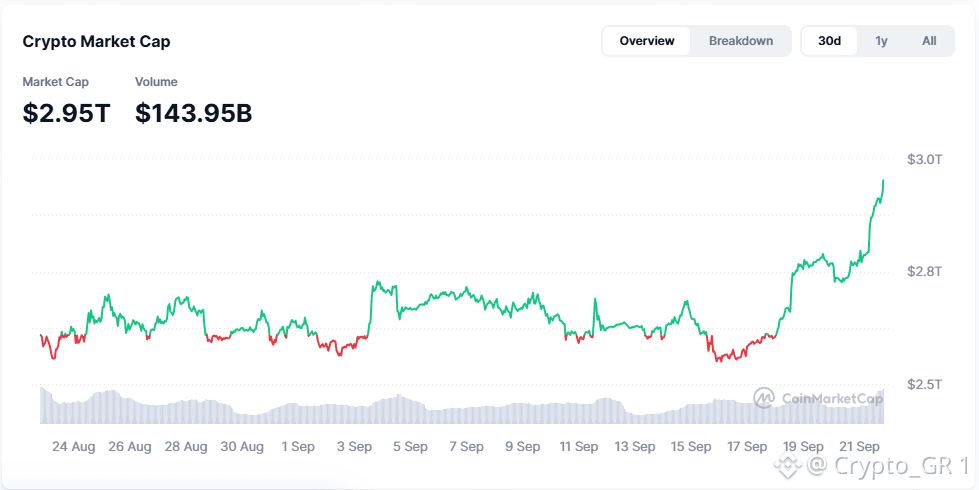The height and width of the screenshot is (490, 979).
Task: Click the Binance logo icon in watermark
Action: (787, 465)
